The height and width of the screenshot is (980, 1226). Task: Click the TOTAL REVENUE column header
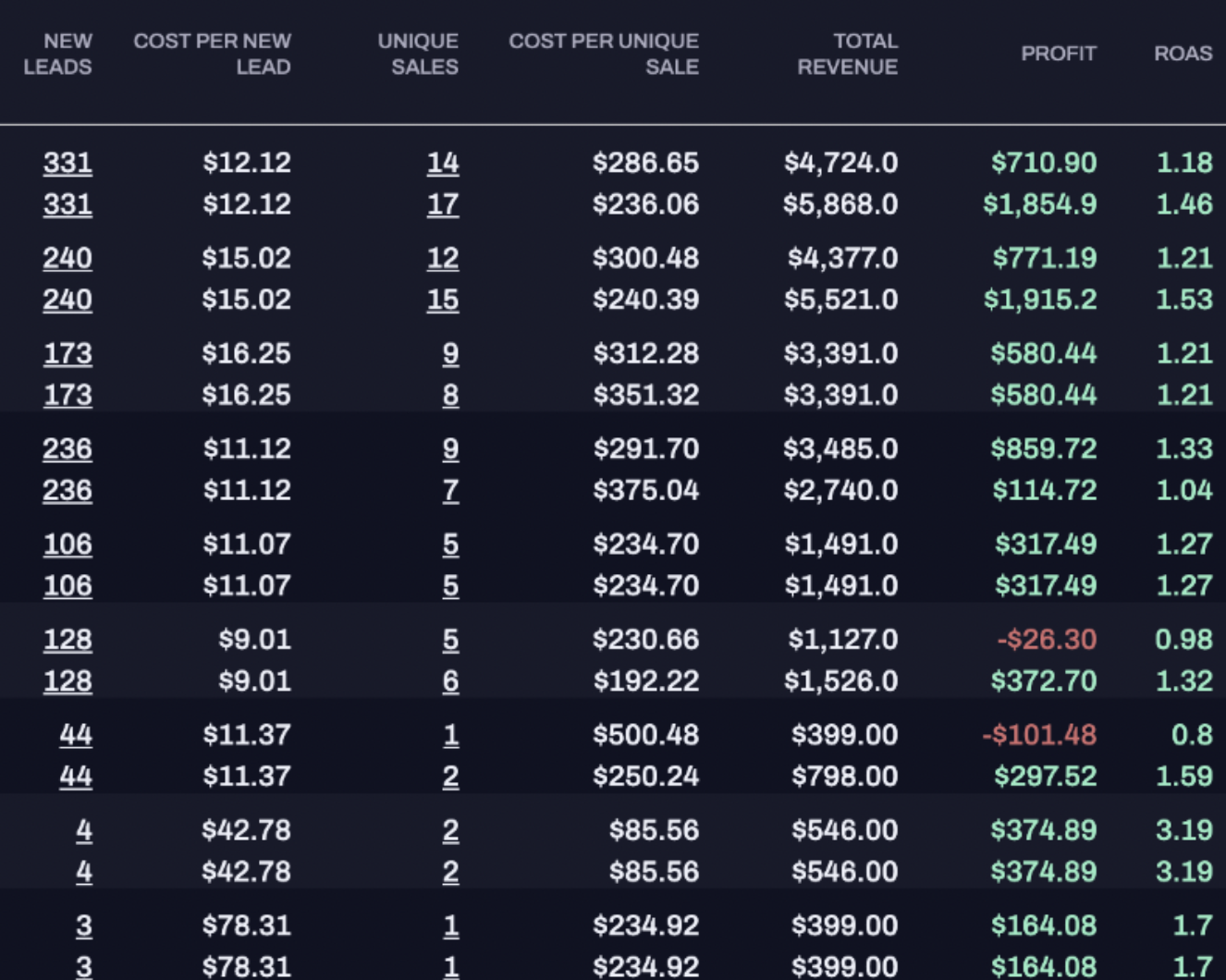point(847,54)
